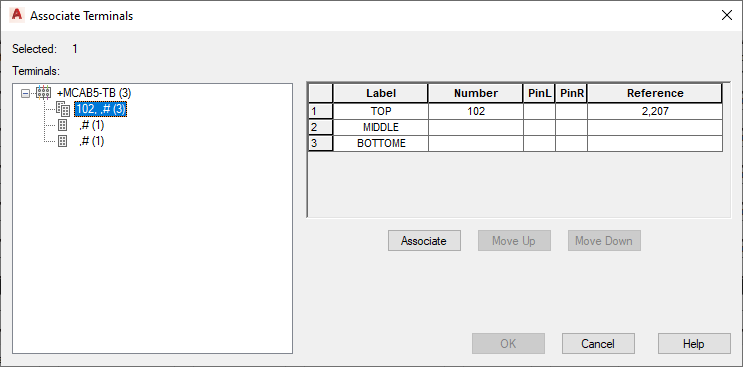This screenshot has width=743, height=367.
Task: Select the 102, ,# (3) terminal entry
Action: [x=100, y=109]
